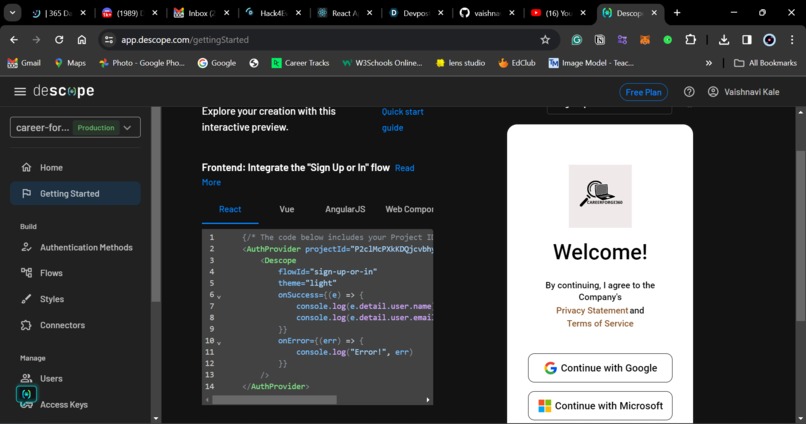The height and width of the screenshot is (424, 806).
Task: Click the code scrollbar right arrow
Action: coord(428,399)
